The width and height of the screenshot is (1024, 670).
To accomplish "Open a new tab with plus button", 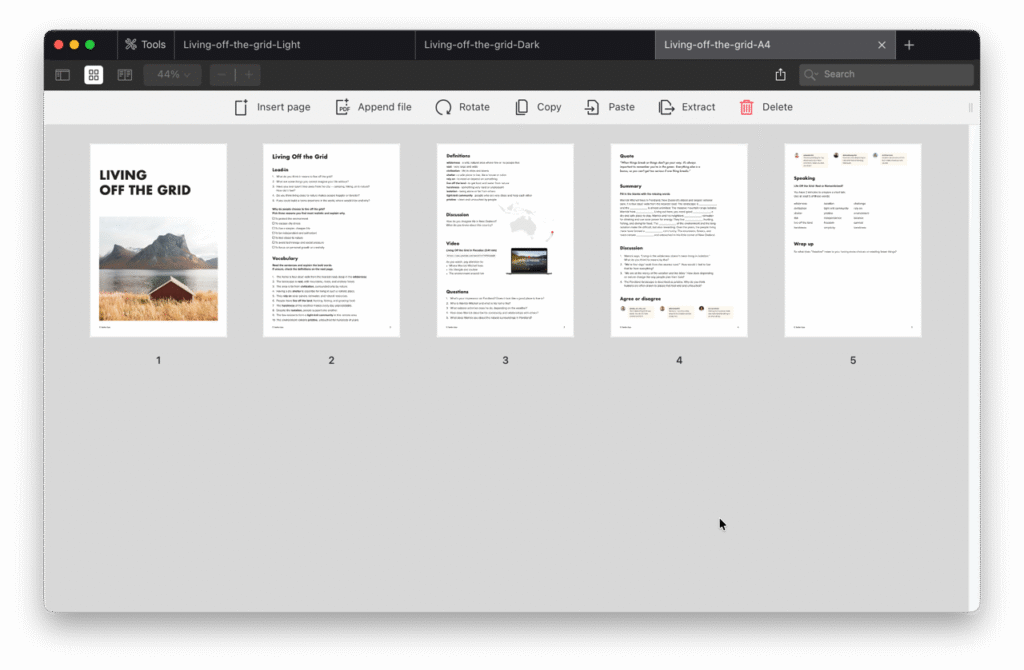I will pyautogui.click(x=909, y=45).
